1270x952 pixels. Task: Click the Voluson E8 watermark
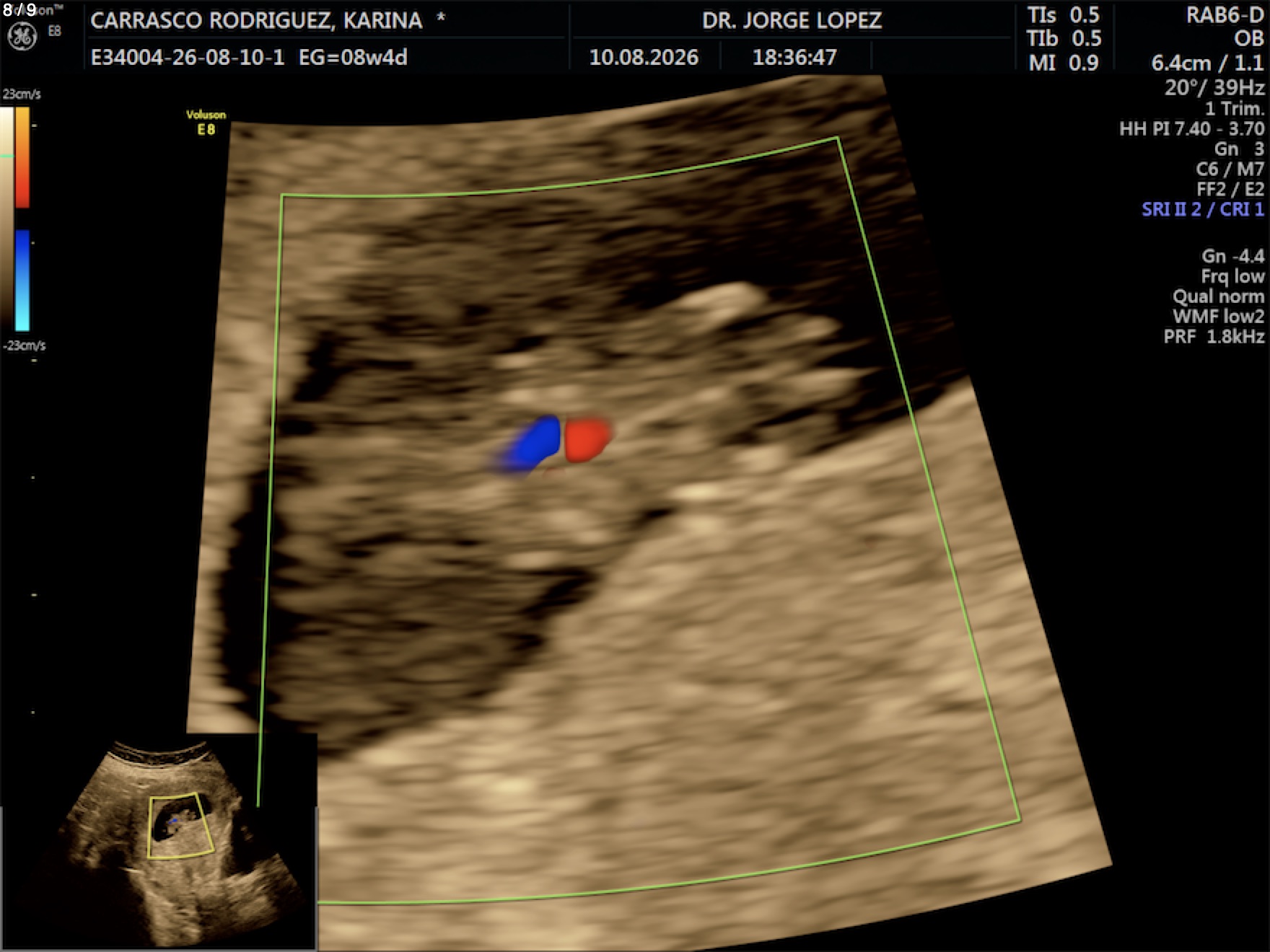[x=206, y=122]
